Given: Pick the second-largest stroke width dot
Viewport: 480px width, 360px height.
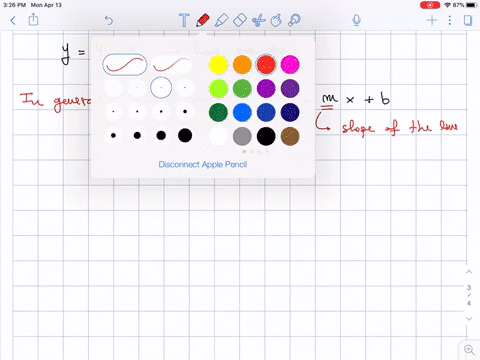Looking at the screenshot, I should [161, 135].
